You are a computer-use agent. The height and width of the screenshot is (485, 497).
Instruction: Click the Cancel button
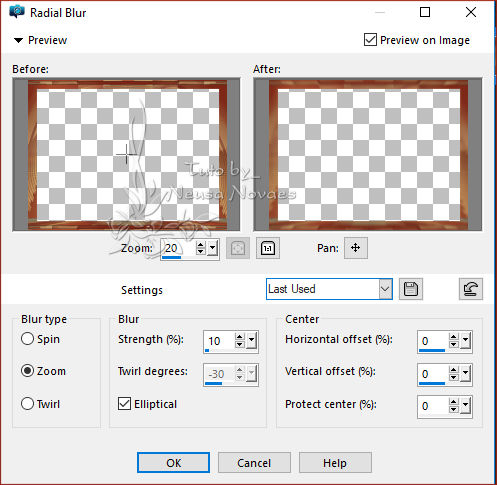(254, 463)
